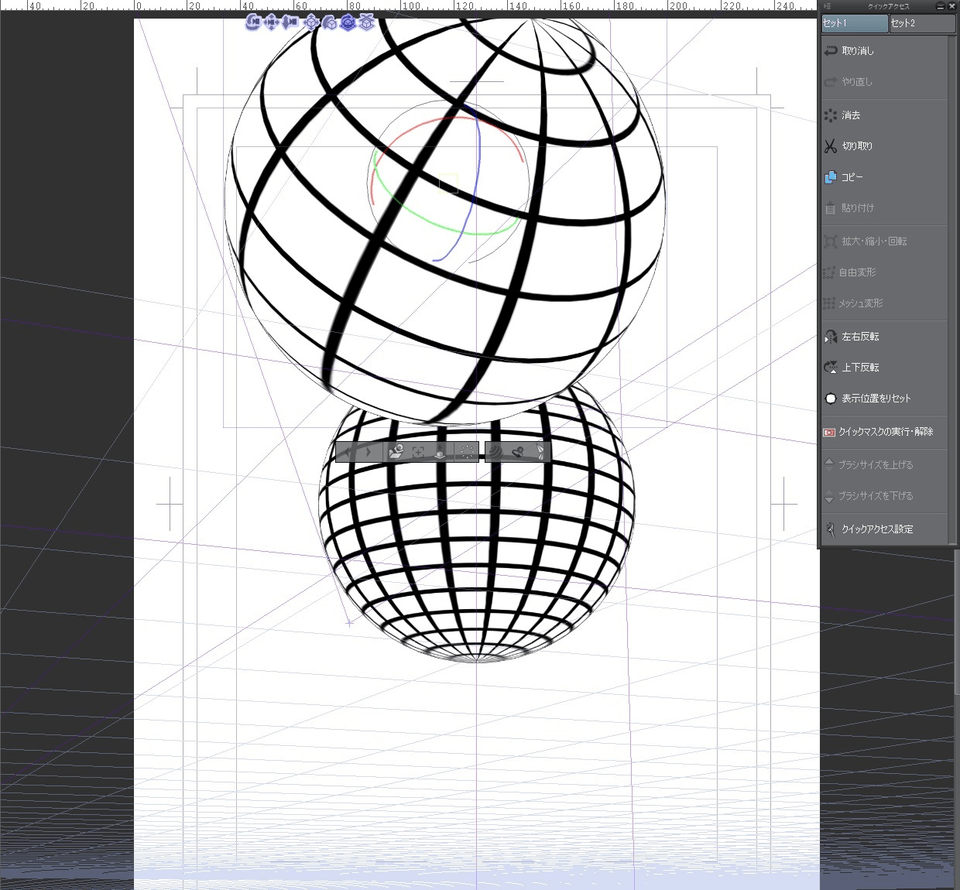Open クイックアクセス設定 settings
The height and width of the screenshot is (890, 960).
pyautogui.click(x=885, y=529)
